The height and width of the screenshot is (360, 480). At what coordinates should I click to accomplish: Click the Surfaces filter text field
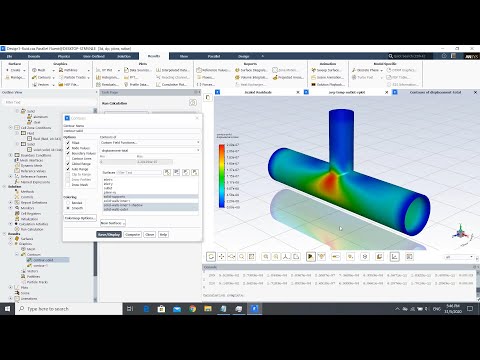point(139,172)
